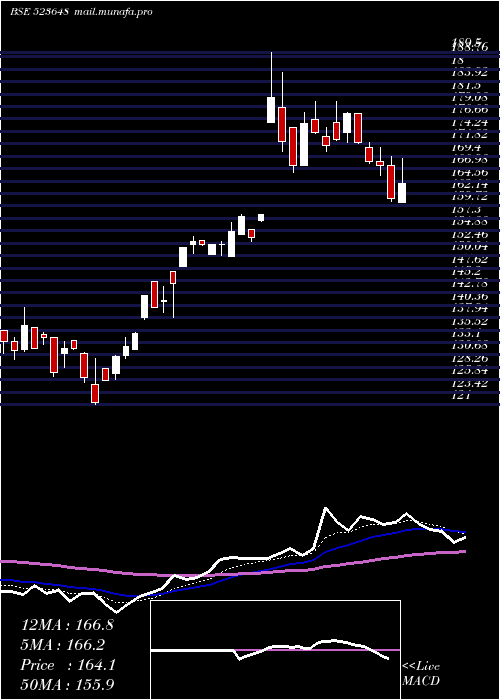Select the "12MA : 166.8" legend value
The image size is (500, 700).
pyautogui.click(x=67, y=625)
